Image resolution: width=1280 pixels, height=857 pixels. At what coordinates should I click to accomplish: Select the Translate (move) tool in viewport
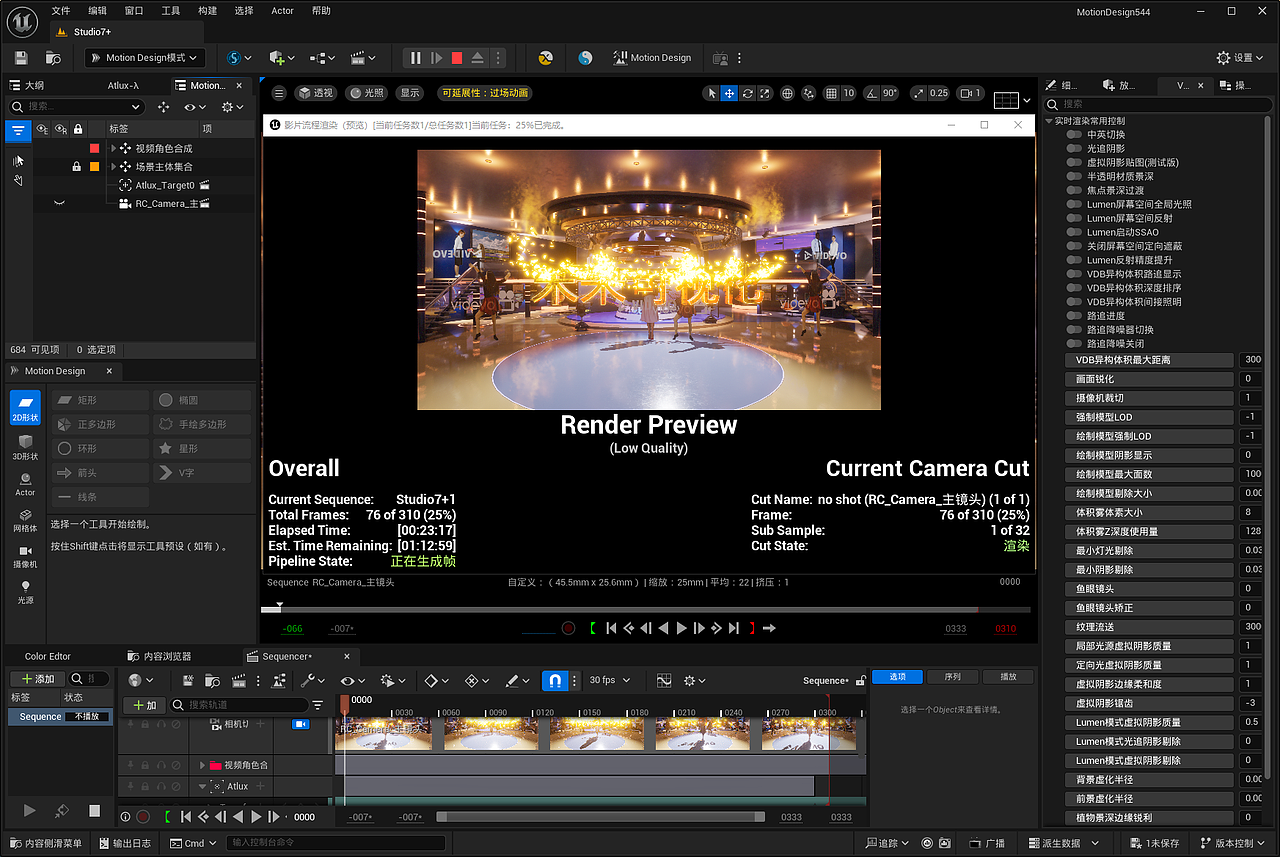730,93
